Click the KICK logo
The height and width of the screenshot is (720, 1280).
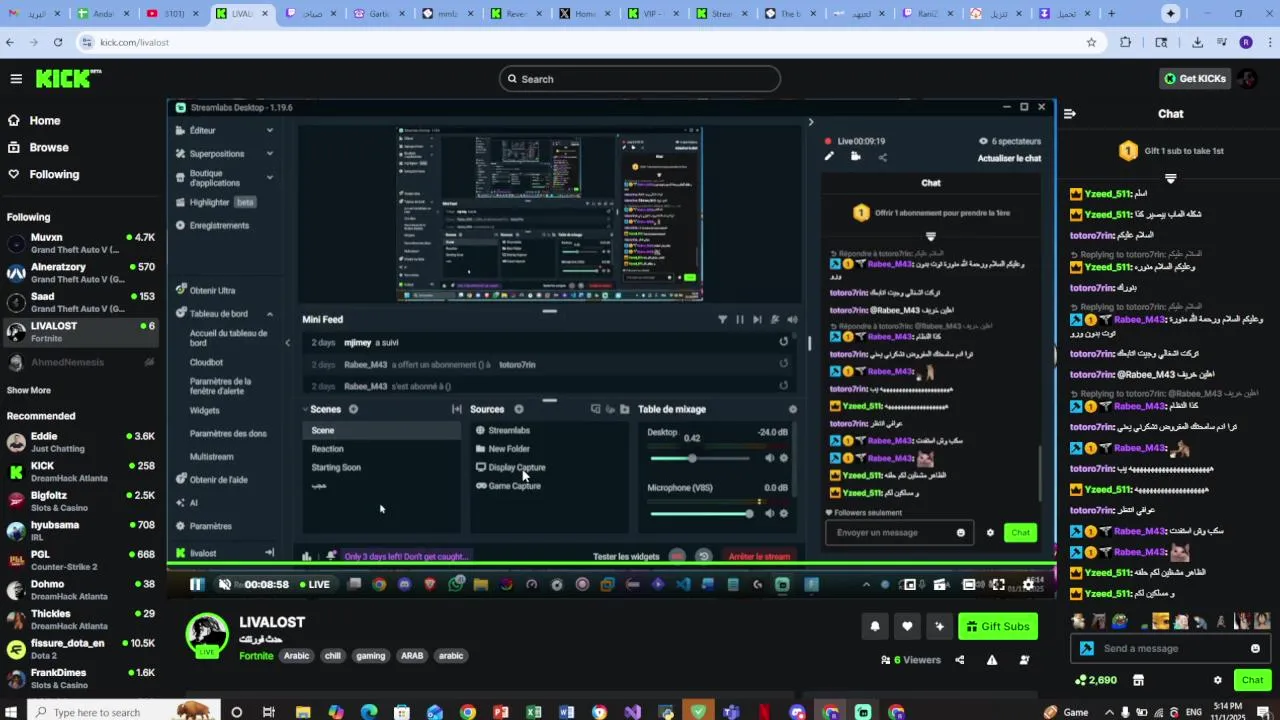pos(68,79)
